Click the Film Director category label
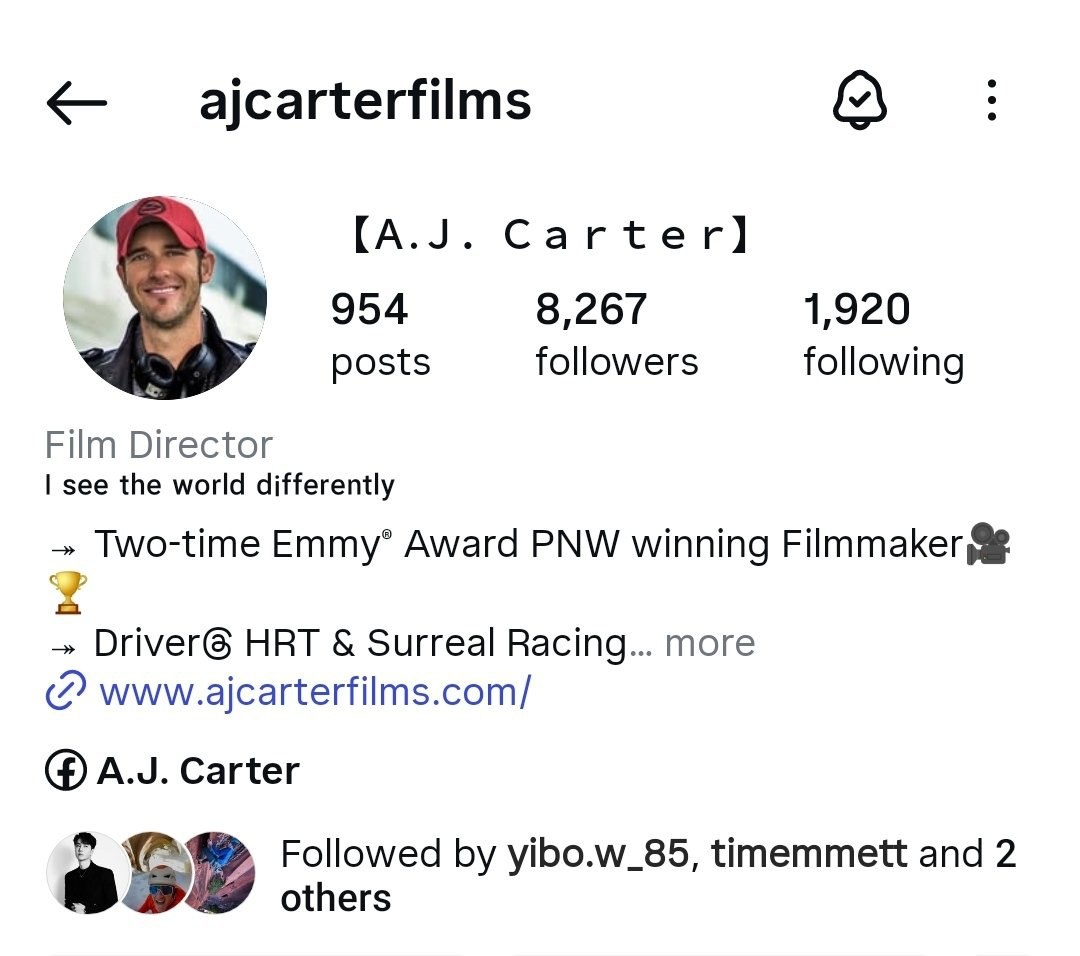 click(x=158, y=445)
